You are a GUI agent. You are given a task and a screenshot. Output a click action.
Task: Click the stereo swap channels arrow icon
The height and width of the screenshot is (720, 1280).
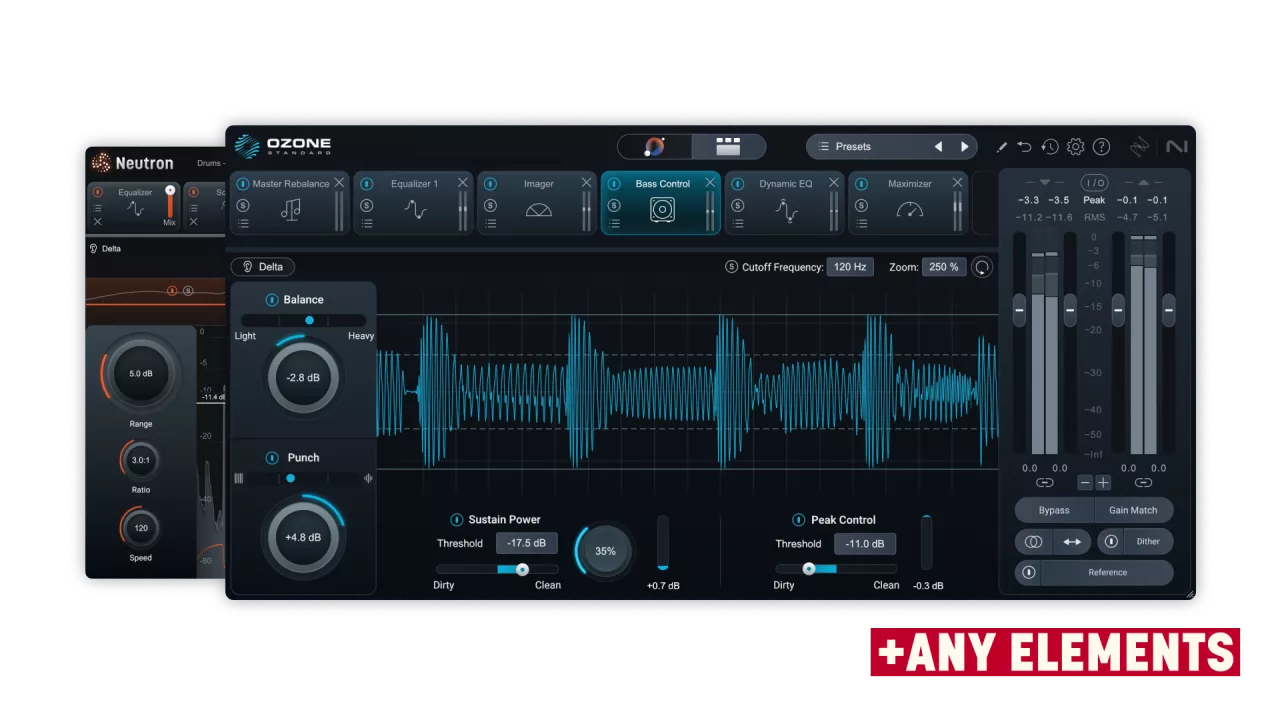[x=1071, y=542]
